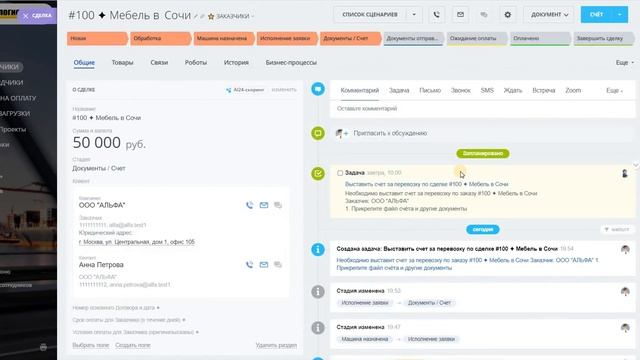Click изменить link in О сделке section
640x360 pixels.
284,90
